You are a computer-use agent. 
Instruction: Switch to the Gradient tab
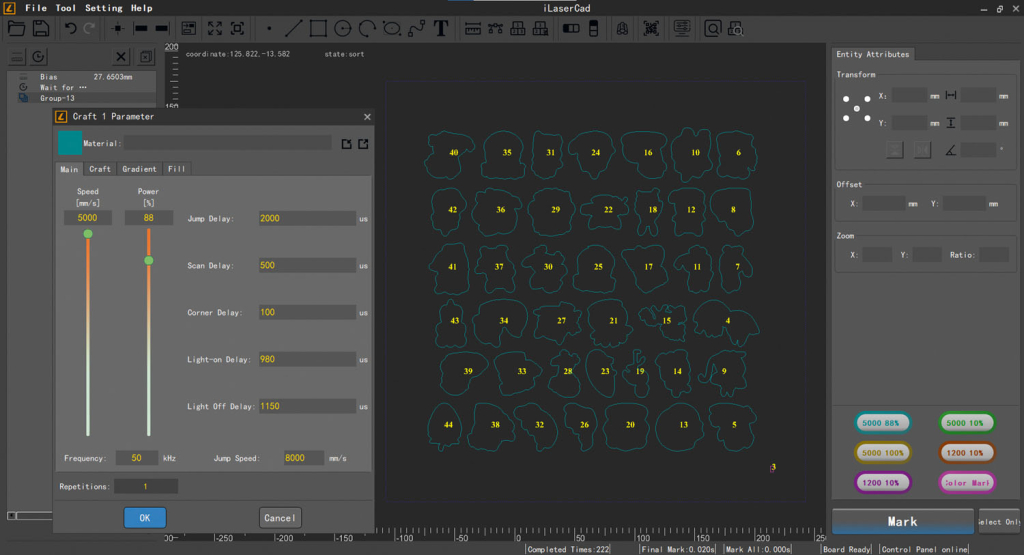click(x=139, y=169)
